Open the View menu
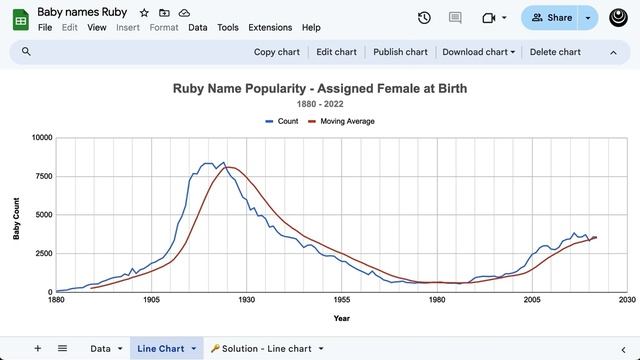This screenshot has width=640, height=360. click(97, 27)
